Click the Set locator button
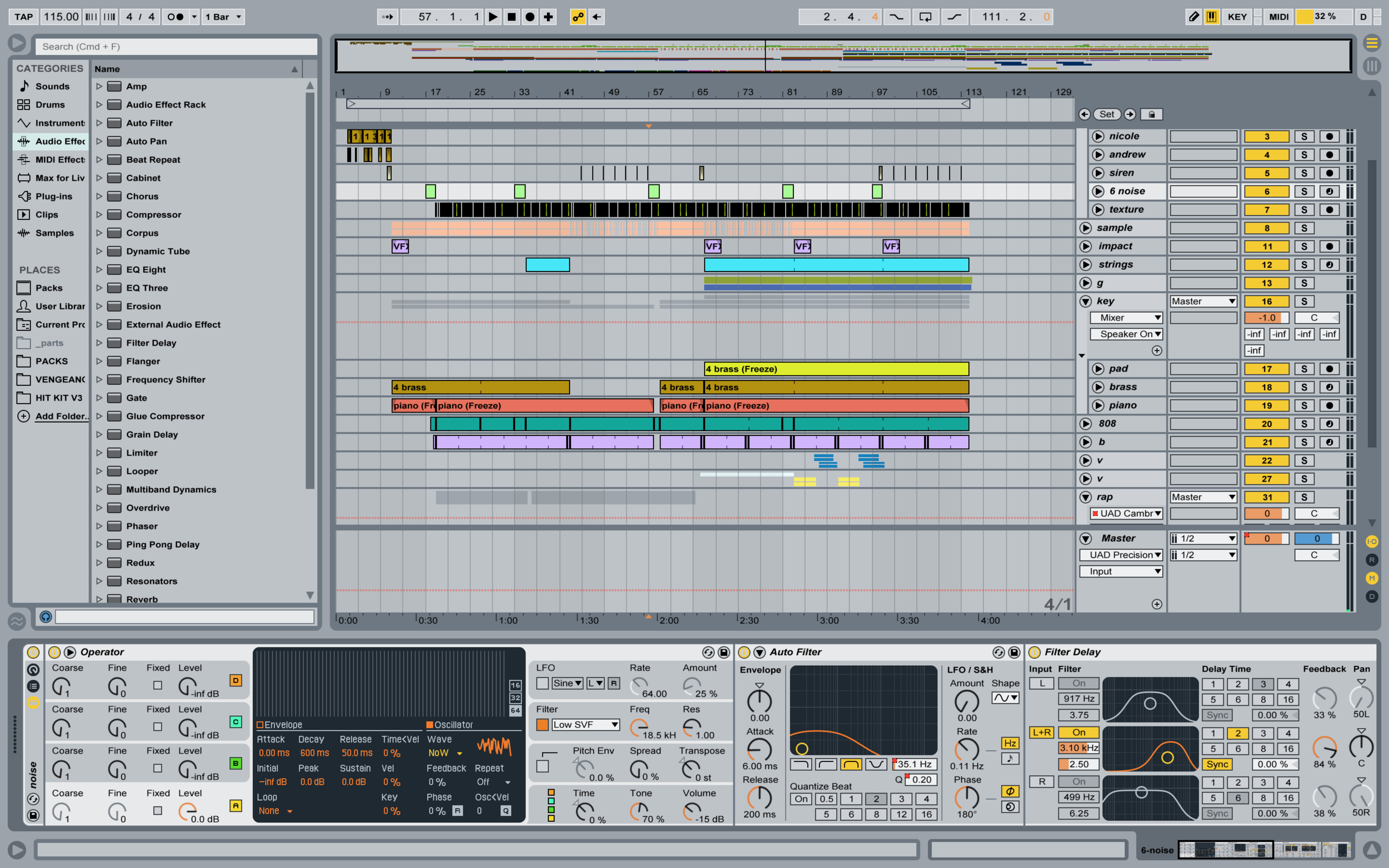This screenshot has height=868, width=1389. (x=1107, y=114)
